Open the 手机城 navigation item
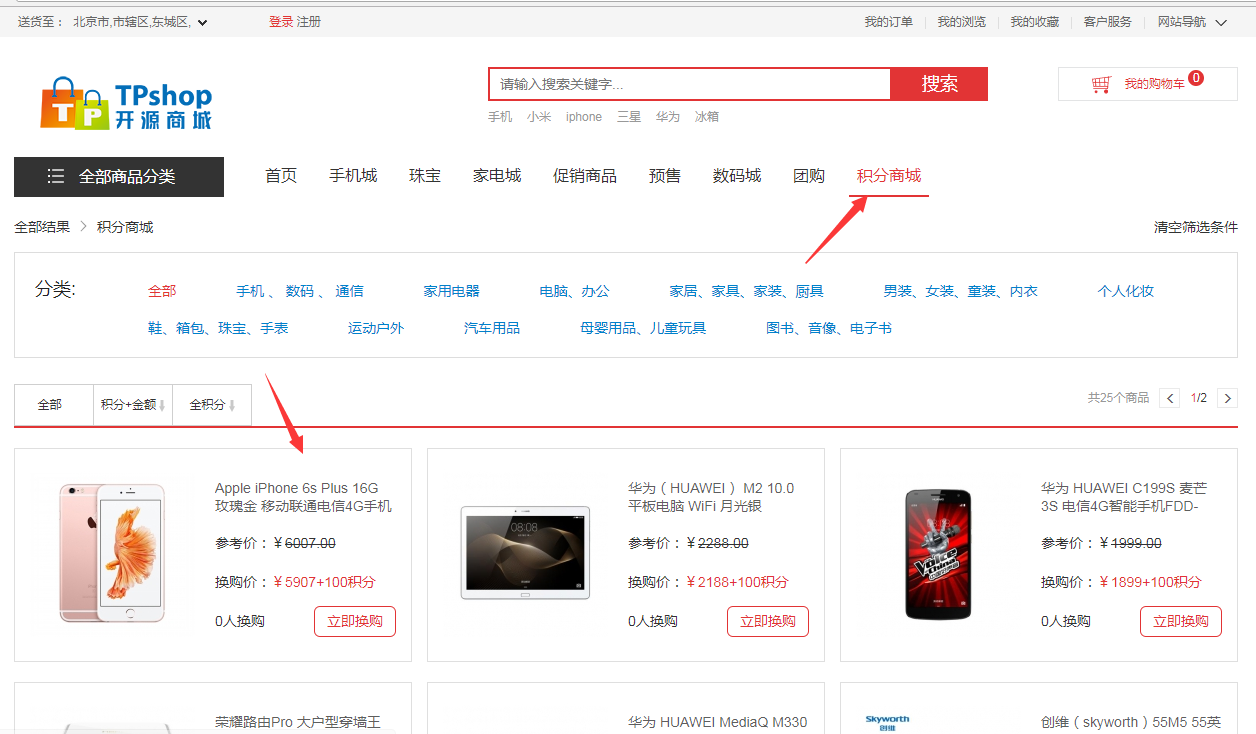This screenshot has width=1256, height=734. [353, 176]
